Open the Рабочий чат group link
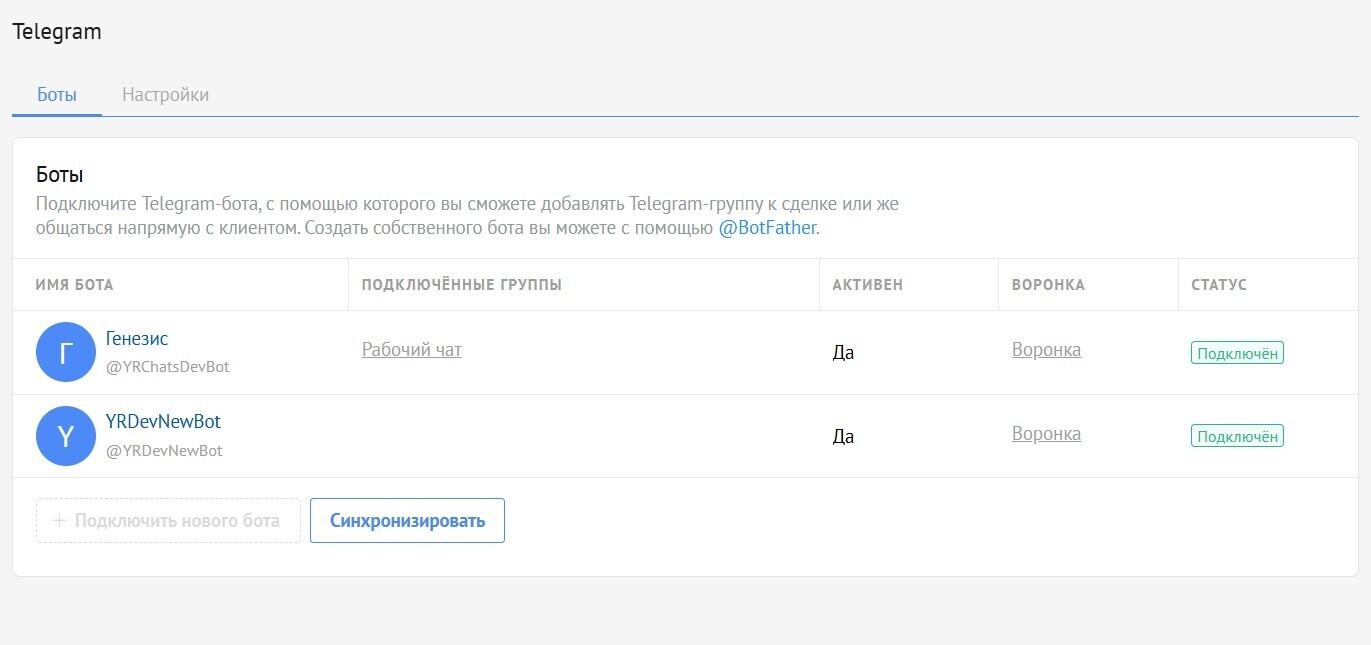 [412, 350]
